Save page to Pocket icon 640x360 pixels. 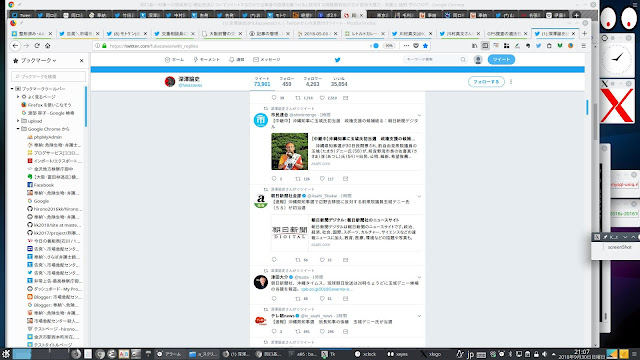pyautogui.click(x=416, y=46)
